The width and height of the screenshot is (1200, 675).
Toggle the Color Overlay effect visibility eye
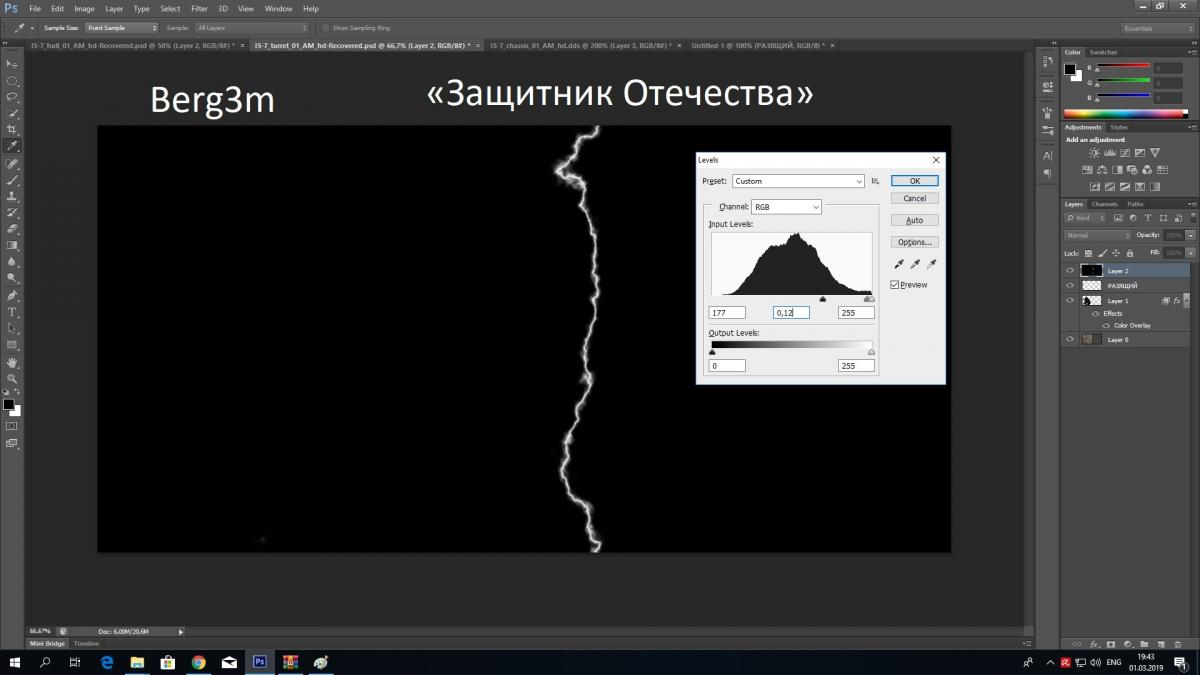click(x=1104, y=325)
